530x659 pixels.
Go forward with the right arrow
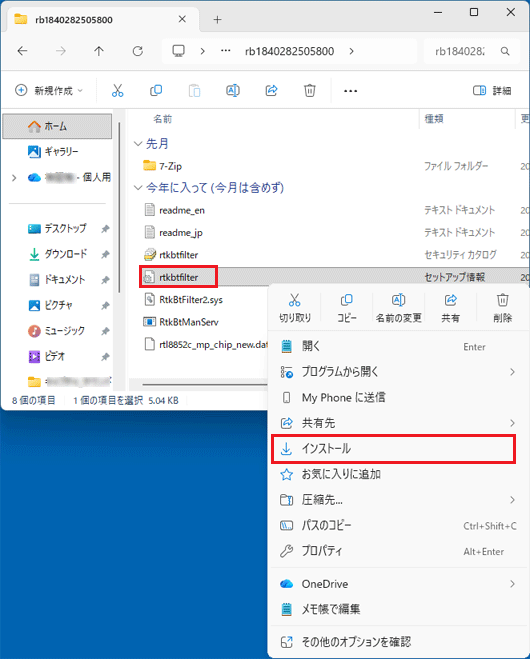click(x=61, y=51)
